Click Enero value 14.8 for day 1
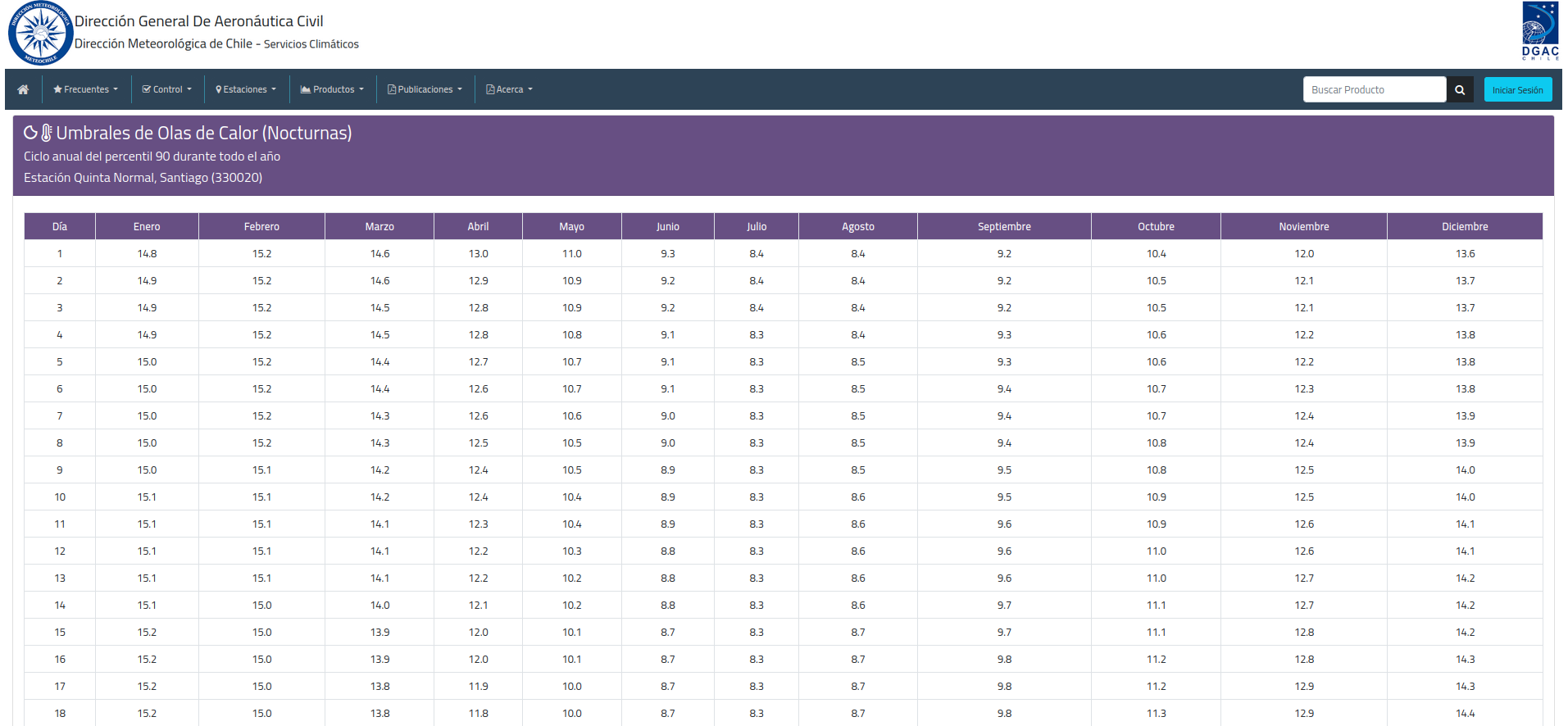The width and height of the screenshot is (1568, 726). point(147,254)
